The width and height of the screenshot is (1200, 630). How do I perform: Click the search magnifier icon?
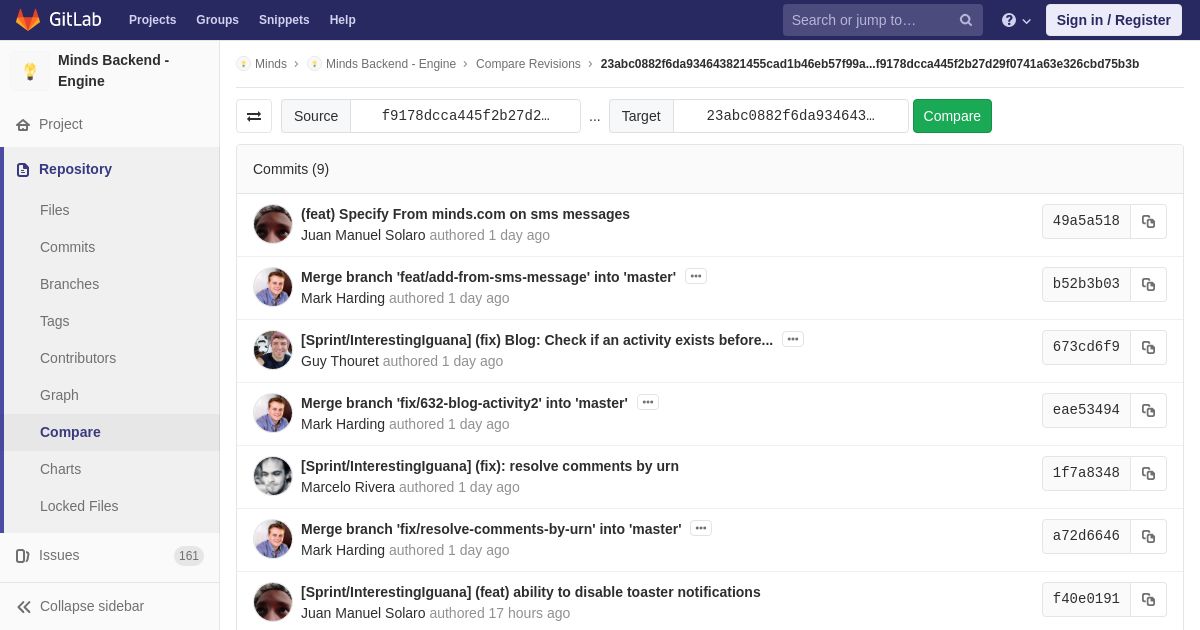click(x=965, y=20)
